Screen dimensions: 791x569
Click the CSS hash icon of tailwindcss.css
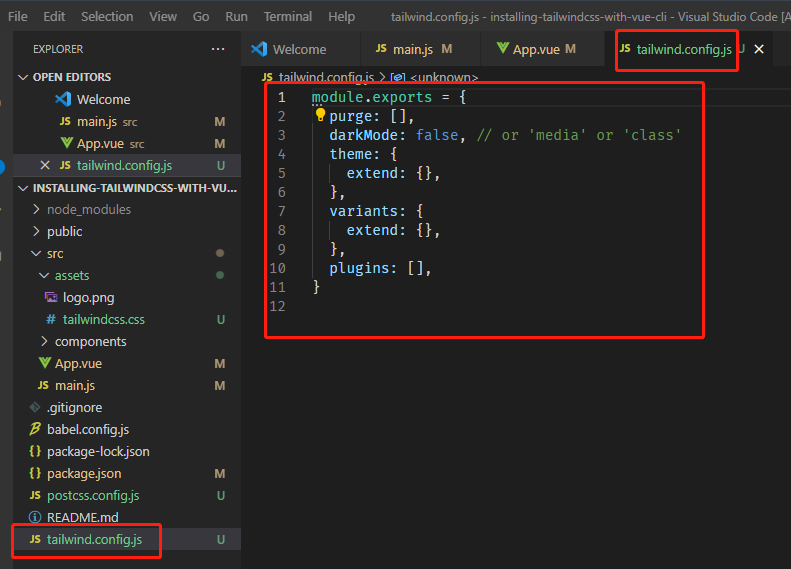pyautogui.click(x=51, y=319)
